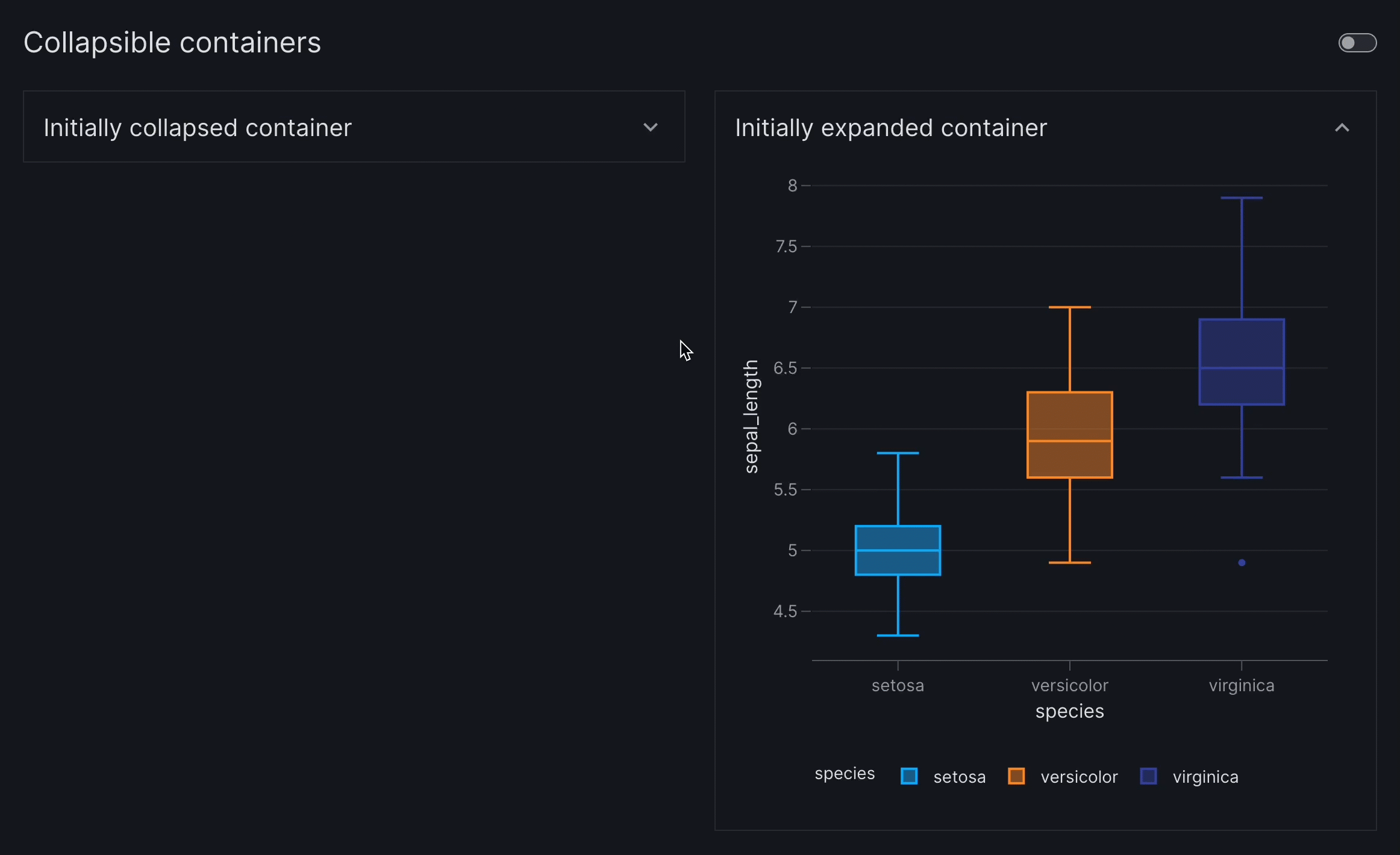The height and width of the screenshot is (855, 1400).
Task: Hide setosa trace via legend label
Action: [x=959, y=777]
